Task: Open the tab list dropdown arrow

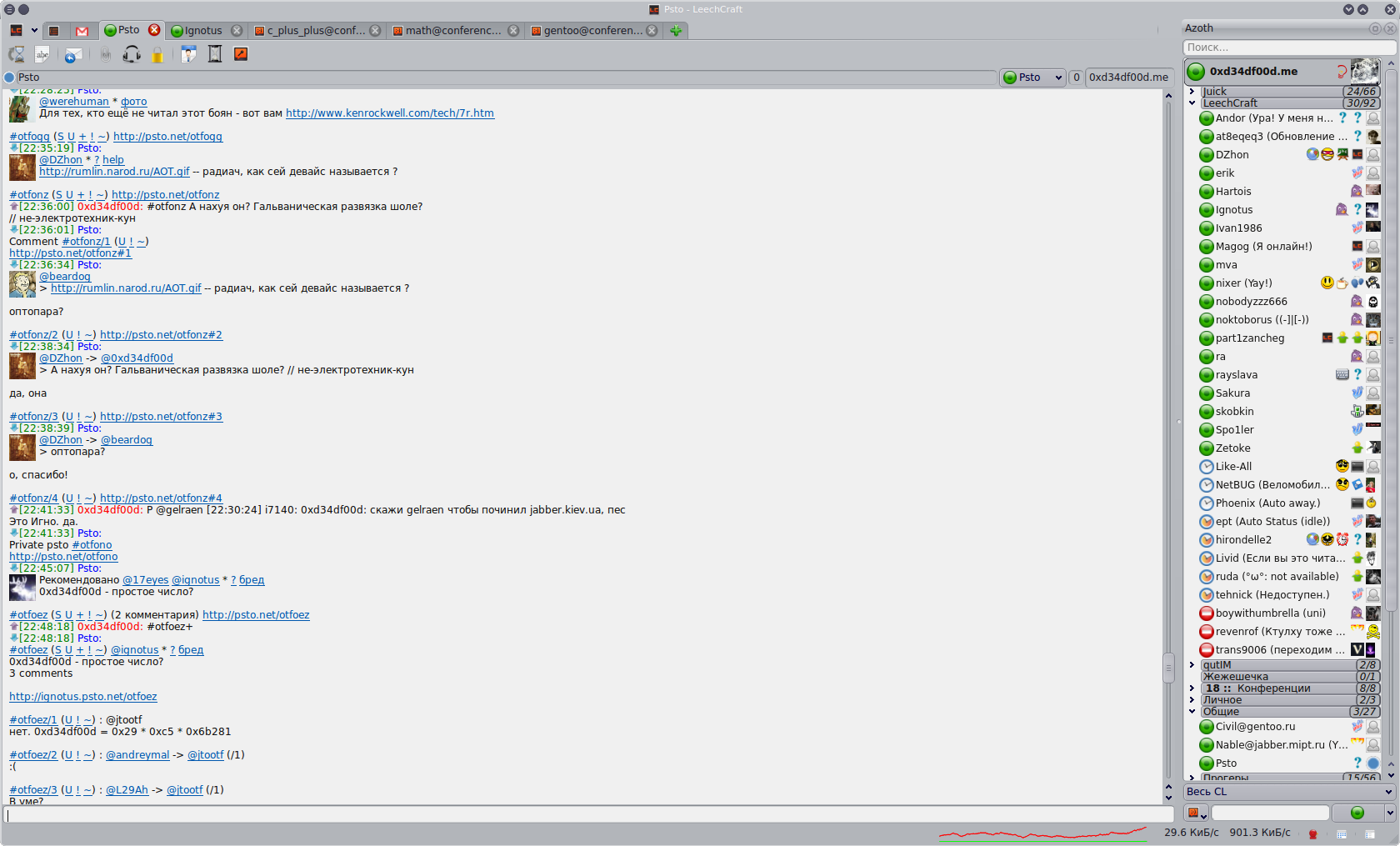Action: [x=34, y=31]
